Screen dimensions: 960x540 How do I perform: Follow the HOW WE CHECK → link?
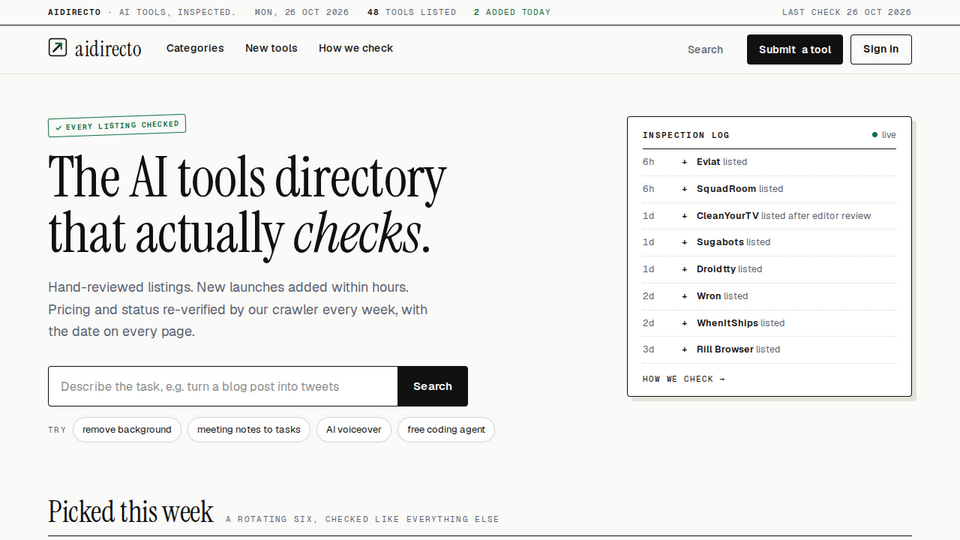coord(683,379)
